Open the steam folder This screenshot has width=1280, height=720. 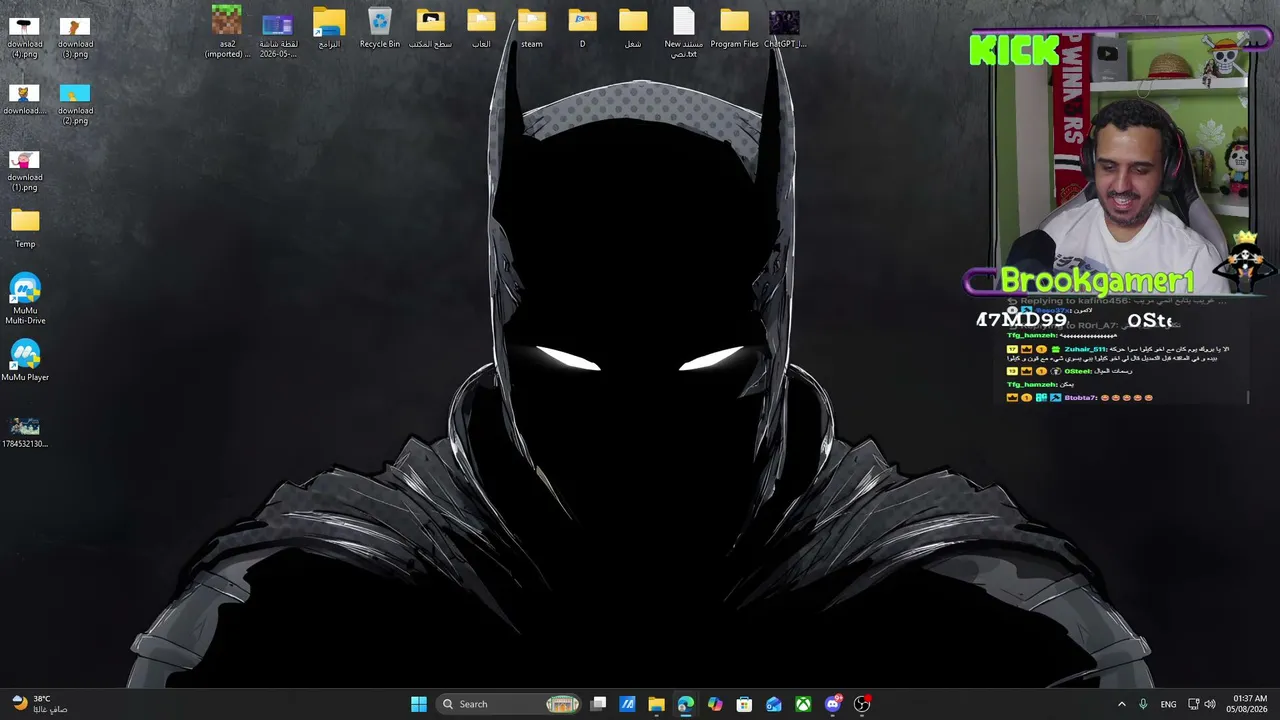[x=532, y=28]
